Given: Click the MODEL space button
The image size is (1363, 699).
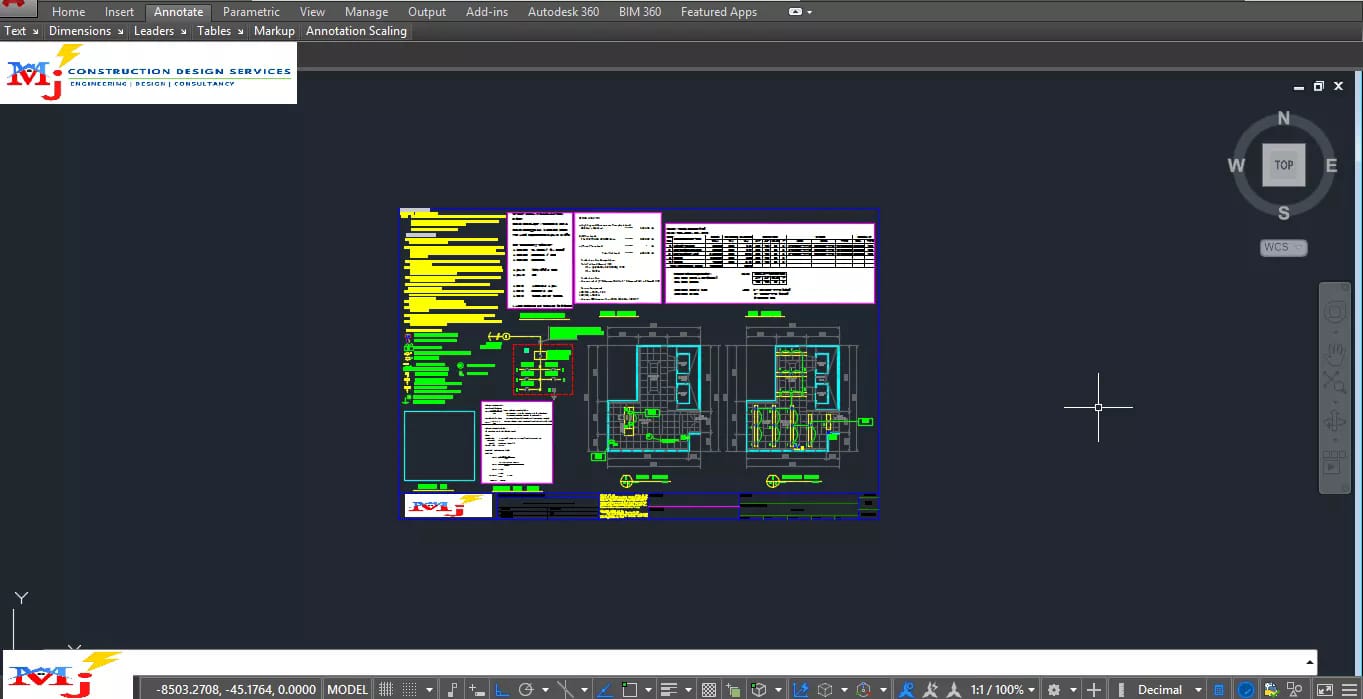Looking at the screenshot, I should pyautogui.click(x=348, y=689).
